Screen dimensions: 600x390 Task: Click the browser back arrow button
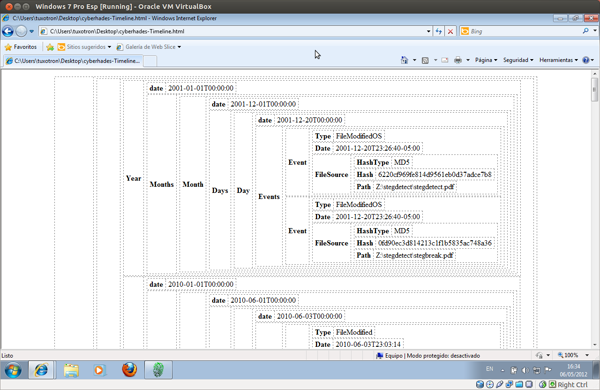click(x=8, y=31)
